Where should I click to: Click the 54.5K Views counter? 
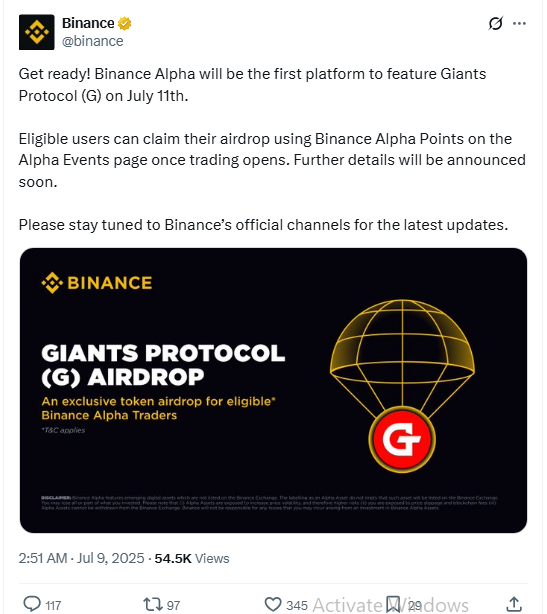point(192,558)
